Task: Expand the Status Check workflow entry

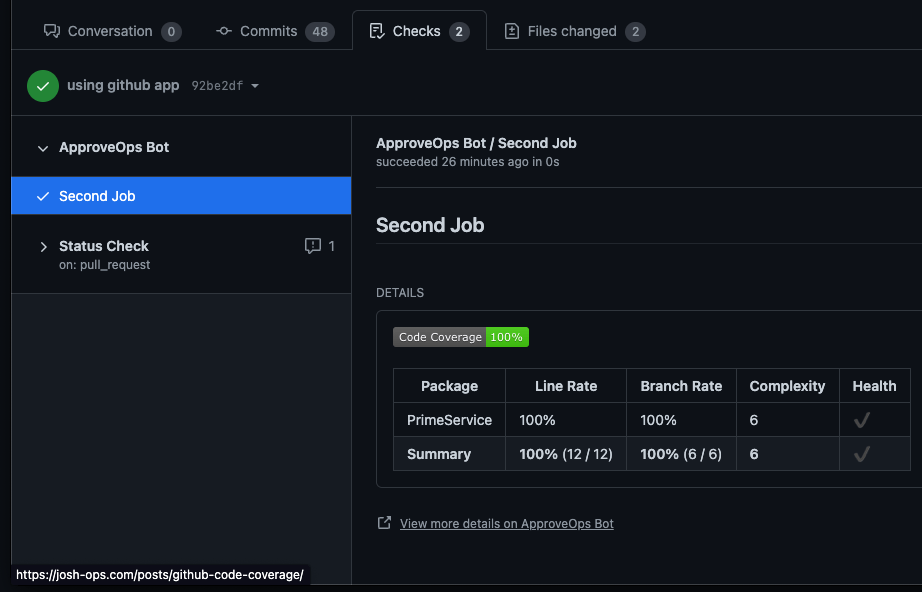Action: click(x=43, y=245)
